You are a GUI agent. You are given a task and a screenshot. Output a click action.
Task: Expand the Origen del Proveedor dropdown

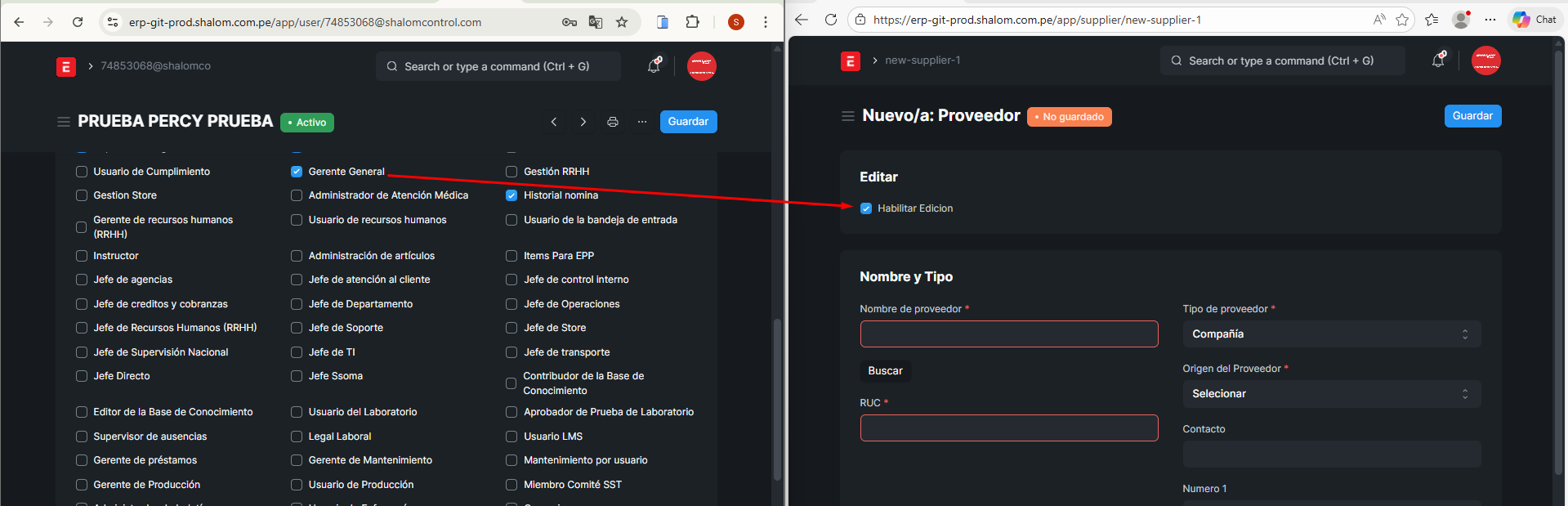pos(1331,394)
